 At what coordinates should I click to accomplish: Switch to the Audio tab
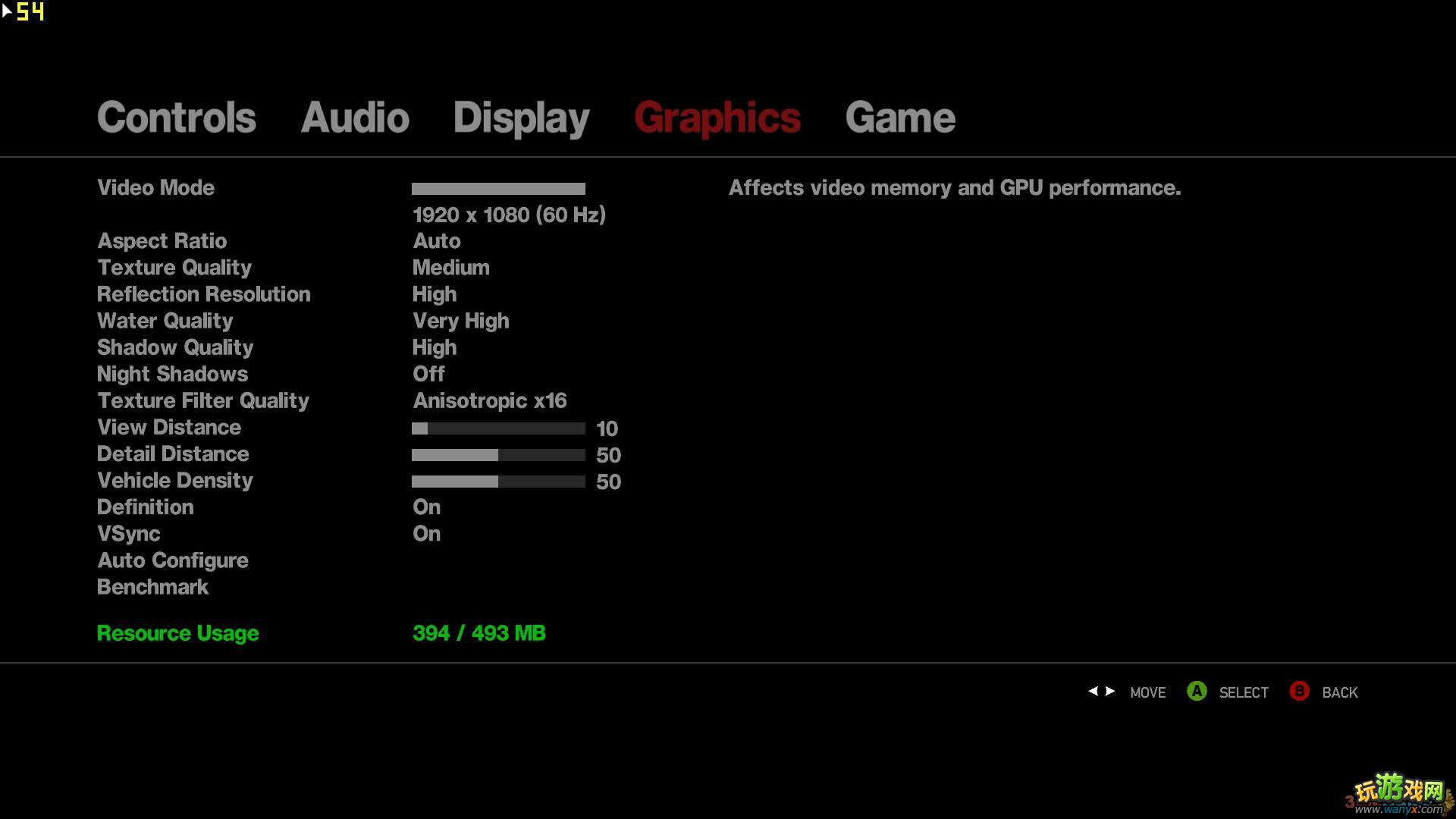[355, 117]
